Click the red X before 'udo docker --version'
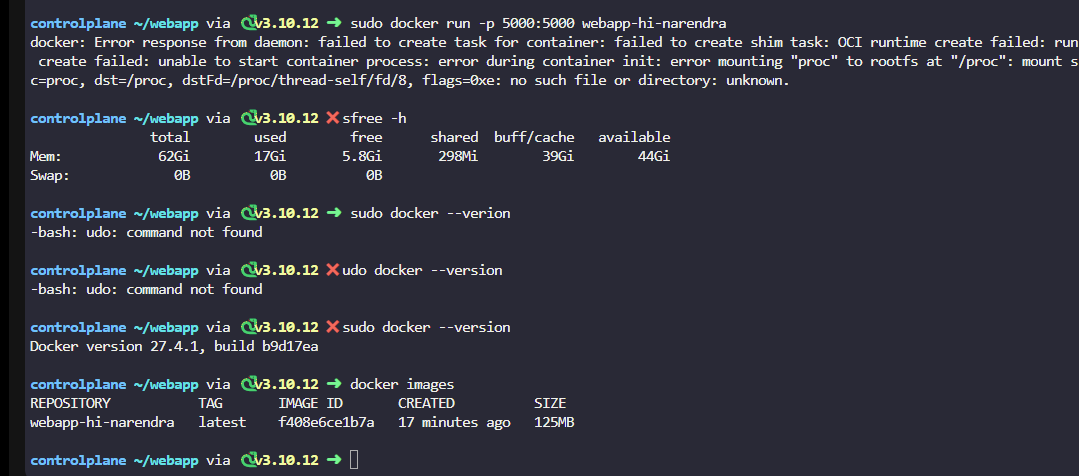1079x476 pixels. (333, 270)
